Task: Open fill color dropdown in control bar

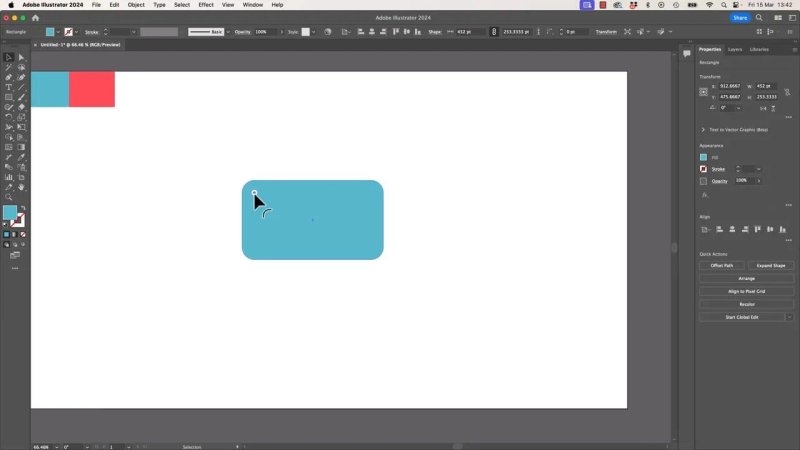Action: point(58,32)
